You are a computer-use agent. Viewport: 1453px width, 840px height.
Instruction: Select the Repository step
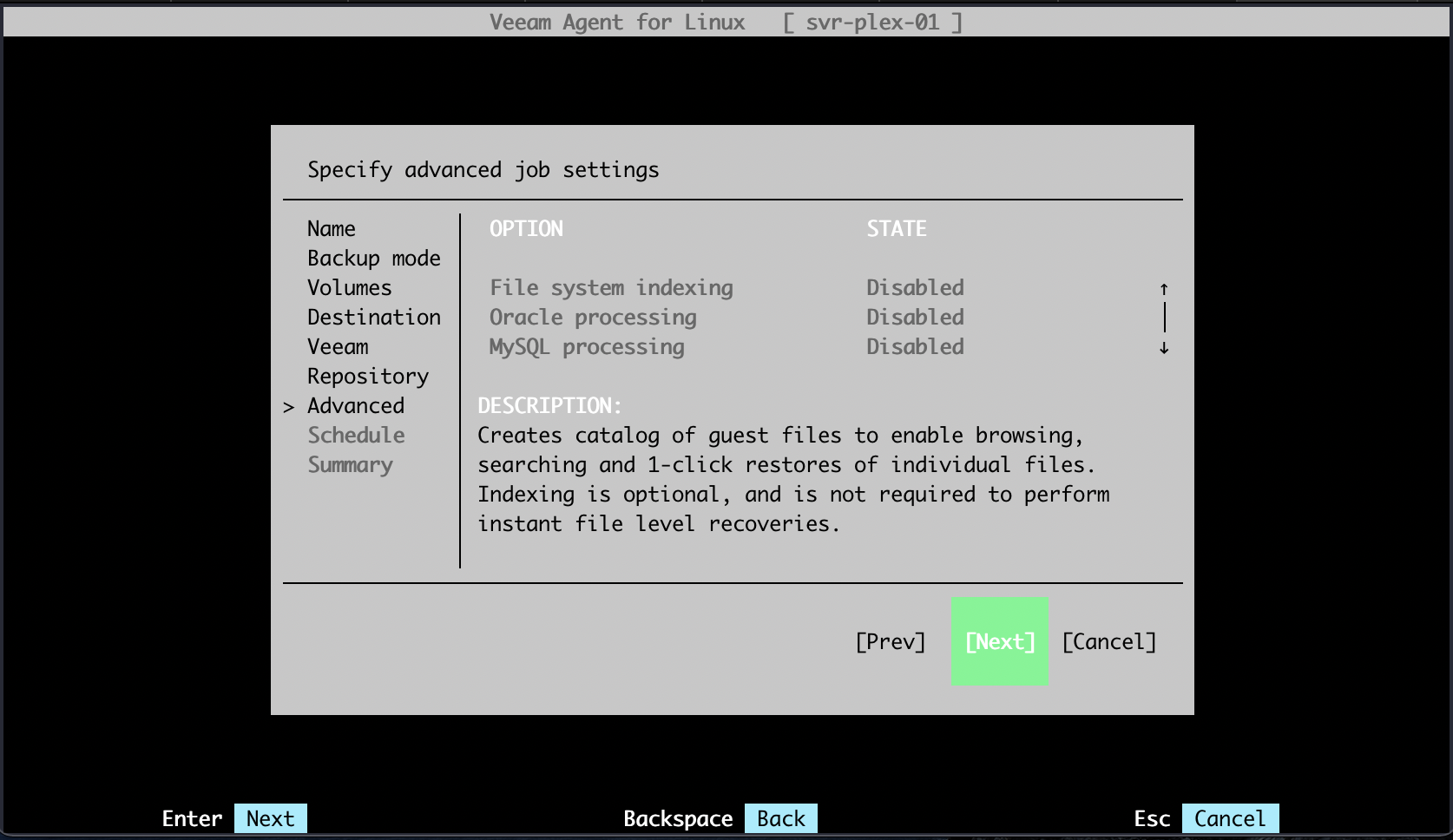[x=368, y=376]
